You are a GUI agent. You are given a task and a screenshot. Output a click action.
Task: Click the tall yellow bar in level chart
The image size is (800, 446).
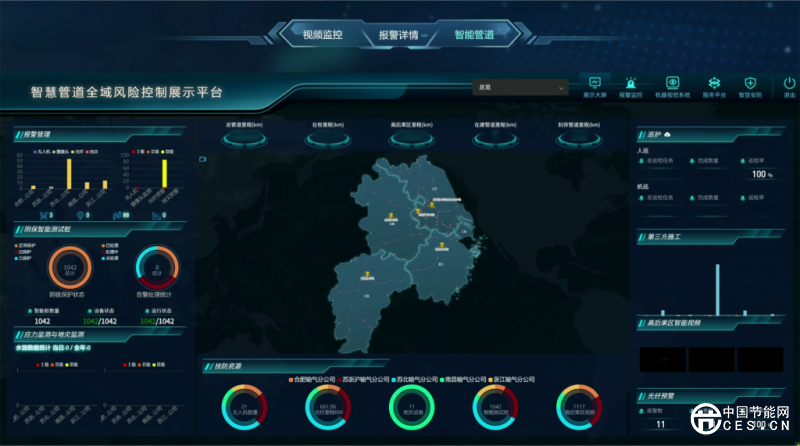click(164, 174)
